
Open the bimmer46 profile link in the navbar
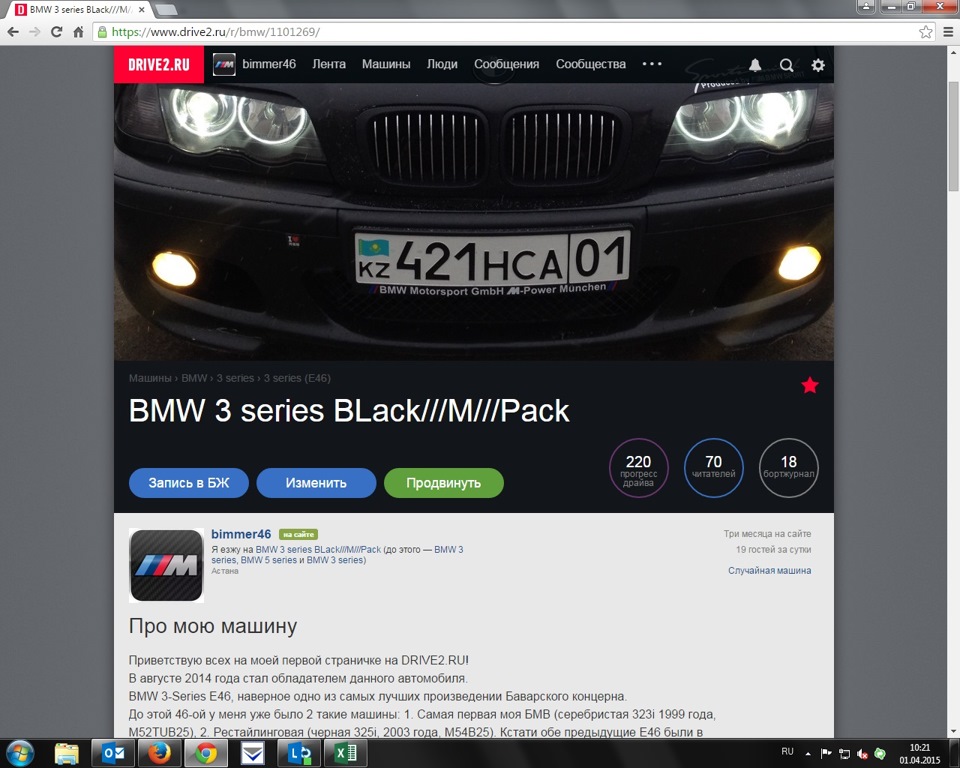[269, 64]
